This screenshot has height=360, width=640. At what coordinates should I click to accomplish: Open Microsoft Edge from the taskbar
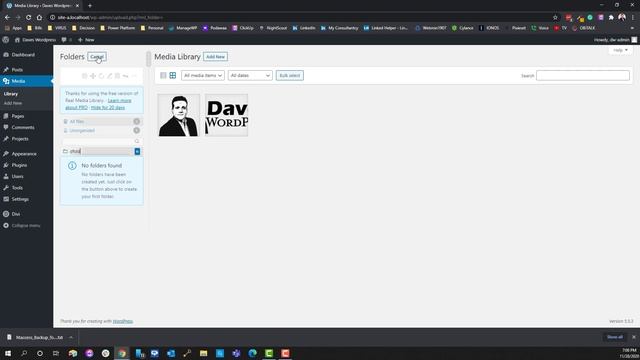252,353
